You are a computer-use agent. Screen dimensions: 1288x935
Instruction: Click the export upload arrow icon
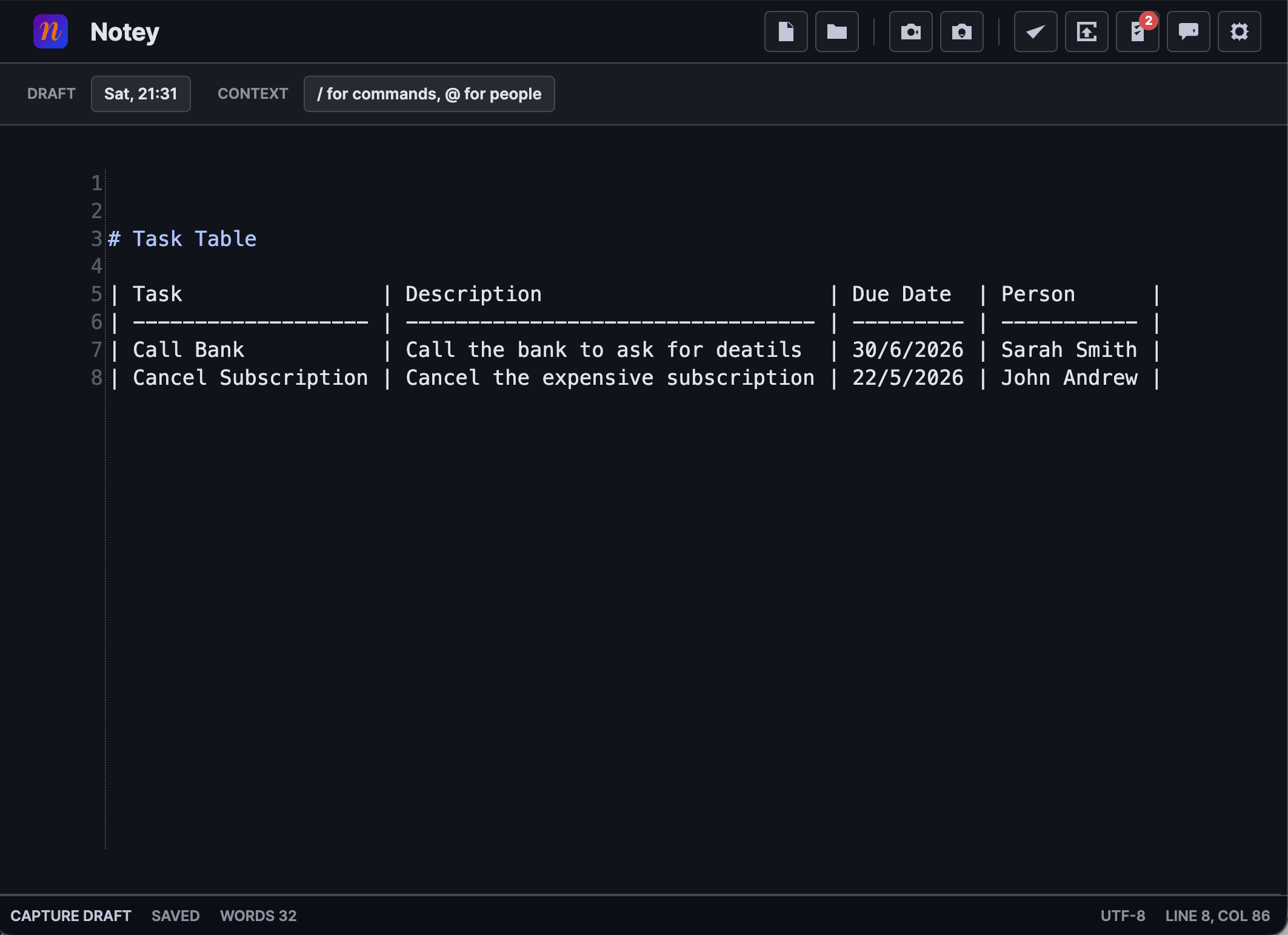click(1086, 32)
